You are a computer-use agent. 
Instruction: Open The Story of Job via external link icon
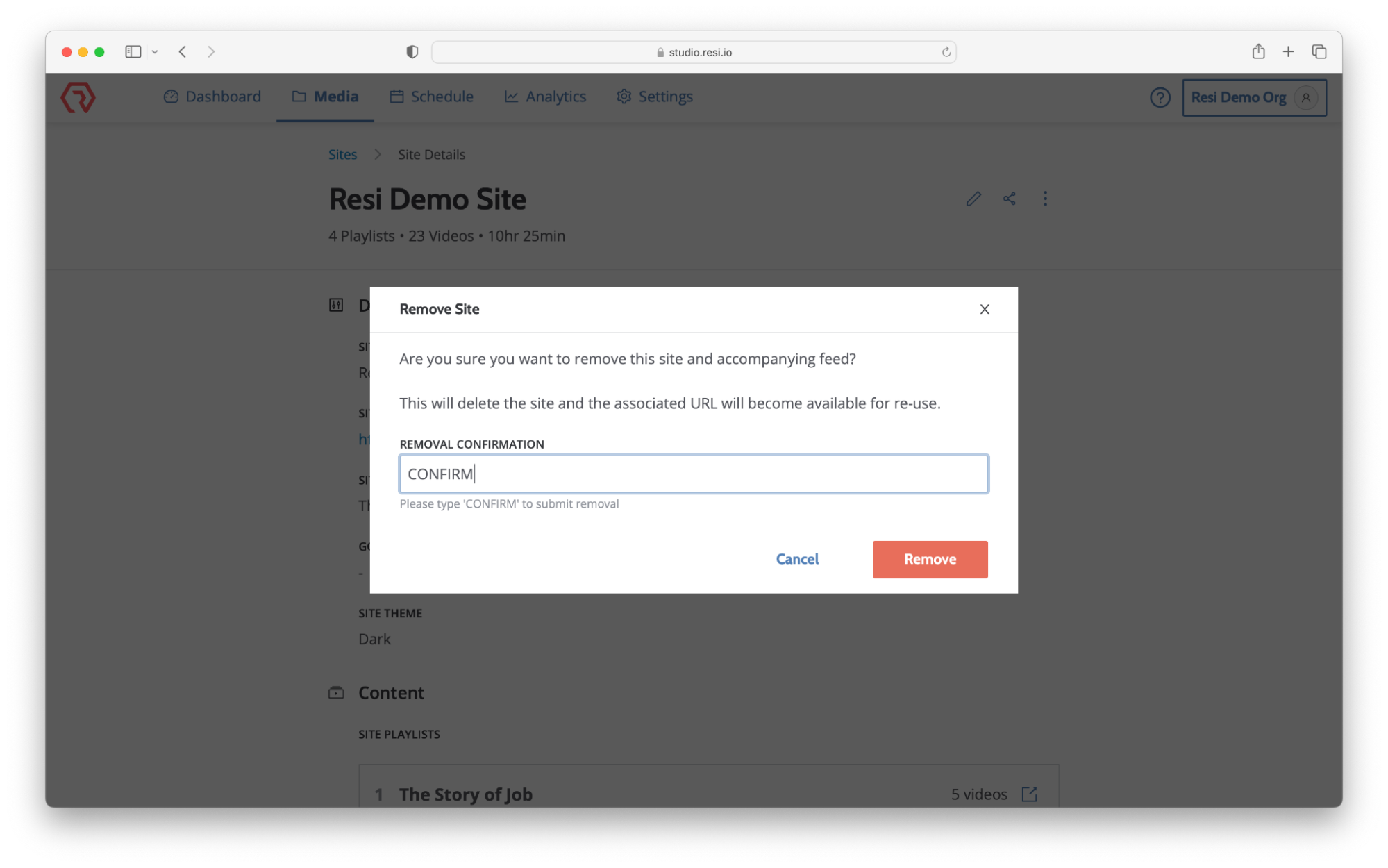(1029, 794)
